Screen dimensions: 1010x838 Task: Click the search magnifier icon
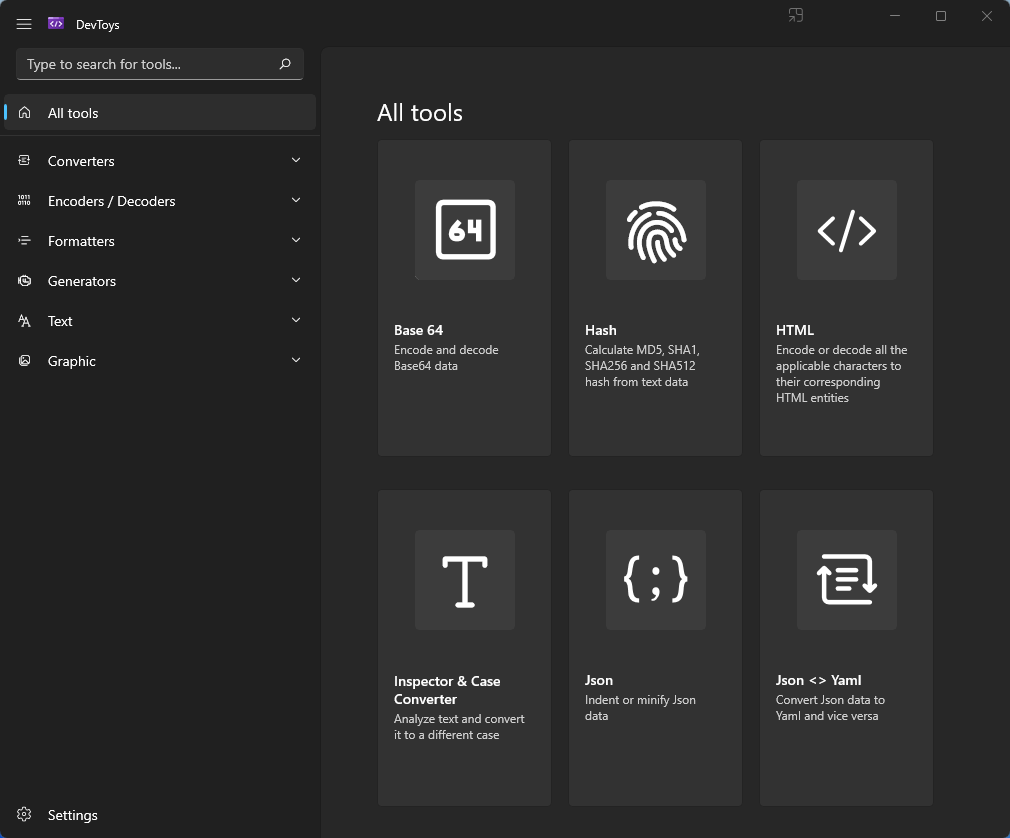tap(285, 63)
